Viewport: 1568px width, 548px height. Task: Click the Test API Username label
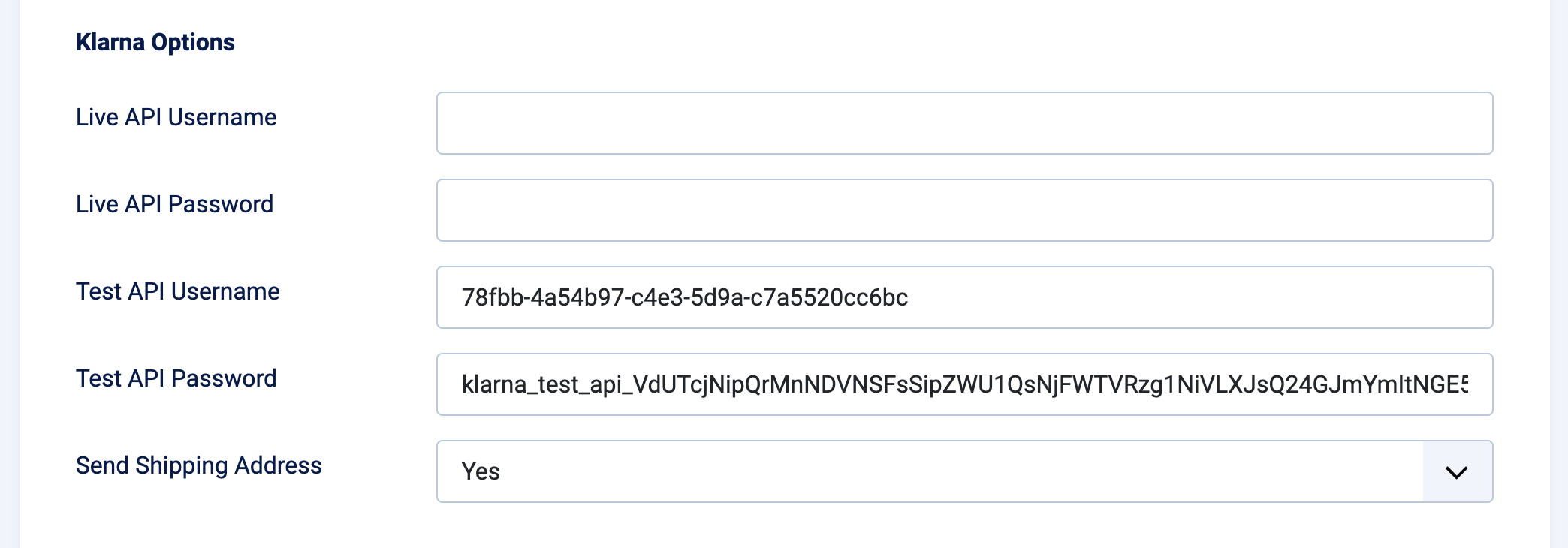(176, 291)
